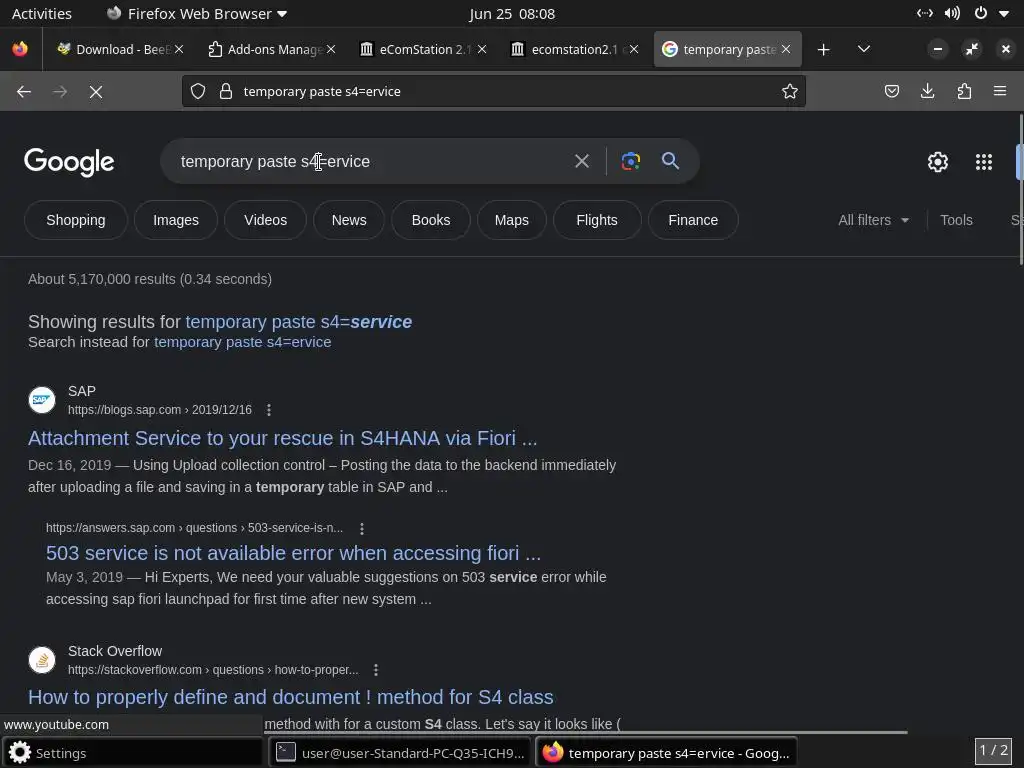Viewport: 1024px width, 768px height.
Task: Open the downloads panel
Action: (x=927, y=91)
